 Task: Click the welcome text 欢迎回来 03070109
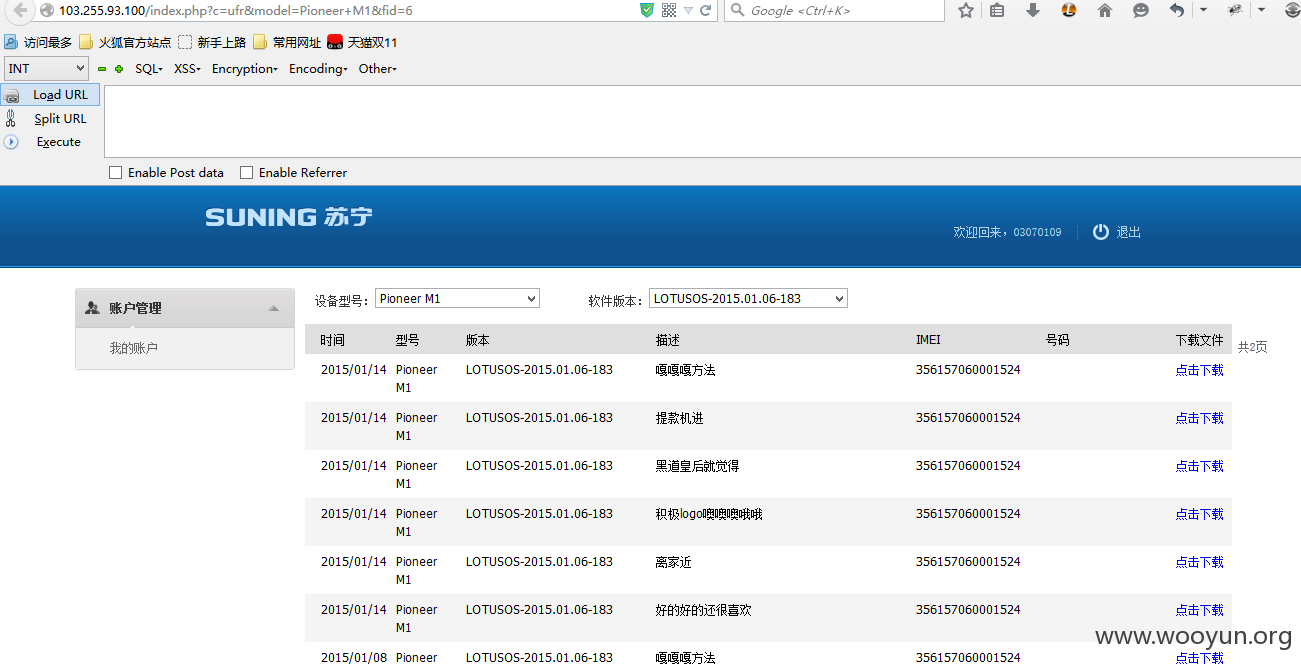coord(1007,232)
